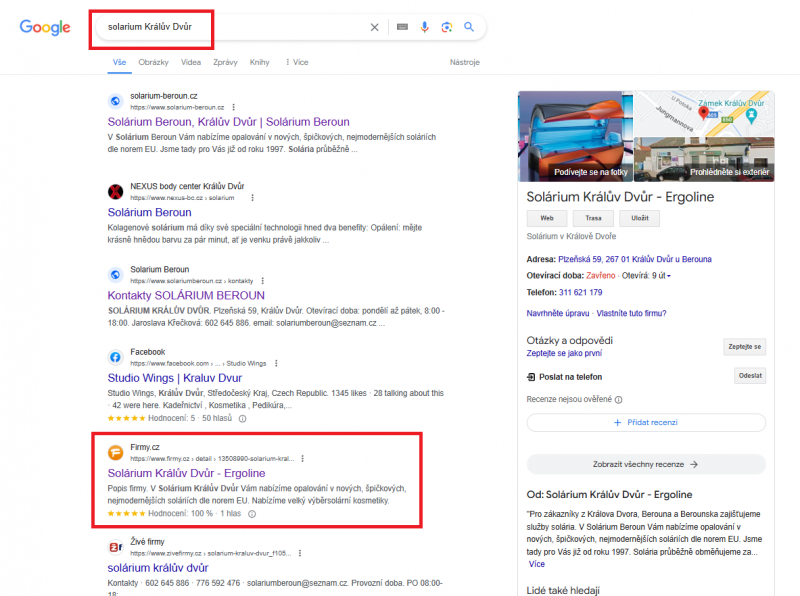Submit search with the magnifier icon
800x596 pixels.
pyautogui.click(x=469, y=27)
